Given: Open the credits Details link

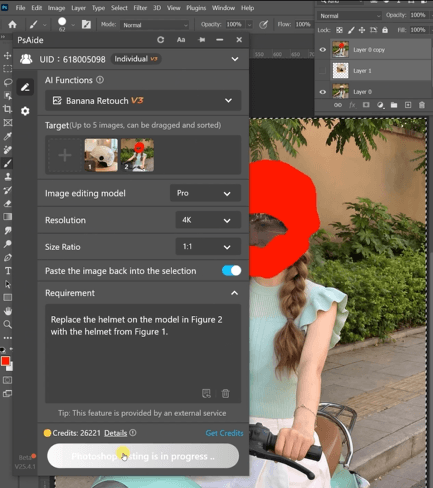Looking at the screenshot, I should pos(115,433).
